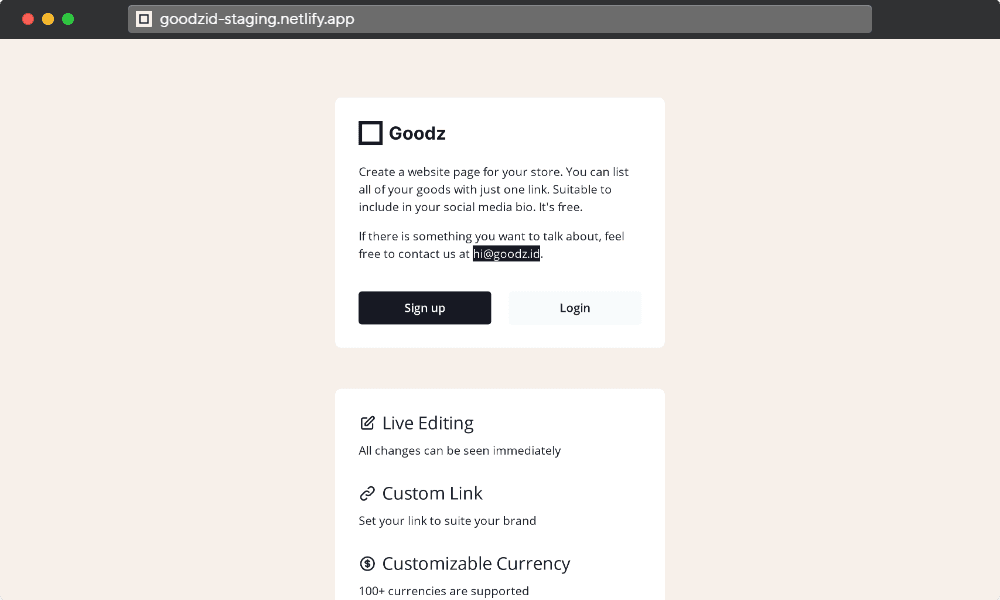
Task: Maximize the window with green button
Action: point(68,19)
